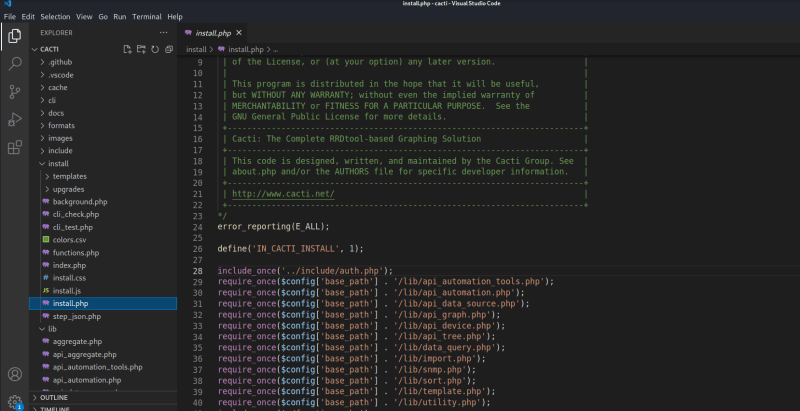Open the Search view in activity bar
Viewport: 800px width, 411px height.
(15, 64)
